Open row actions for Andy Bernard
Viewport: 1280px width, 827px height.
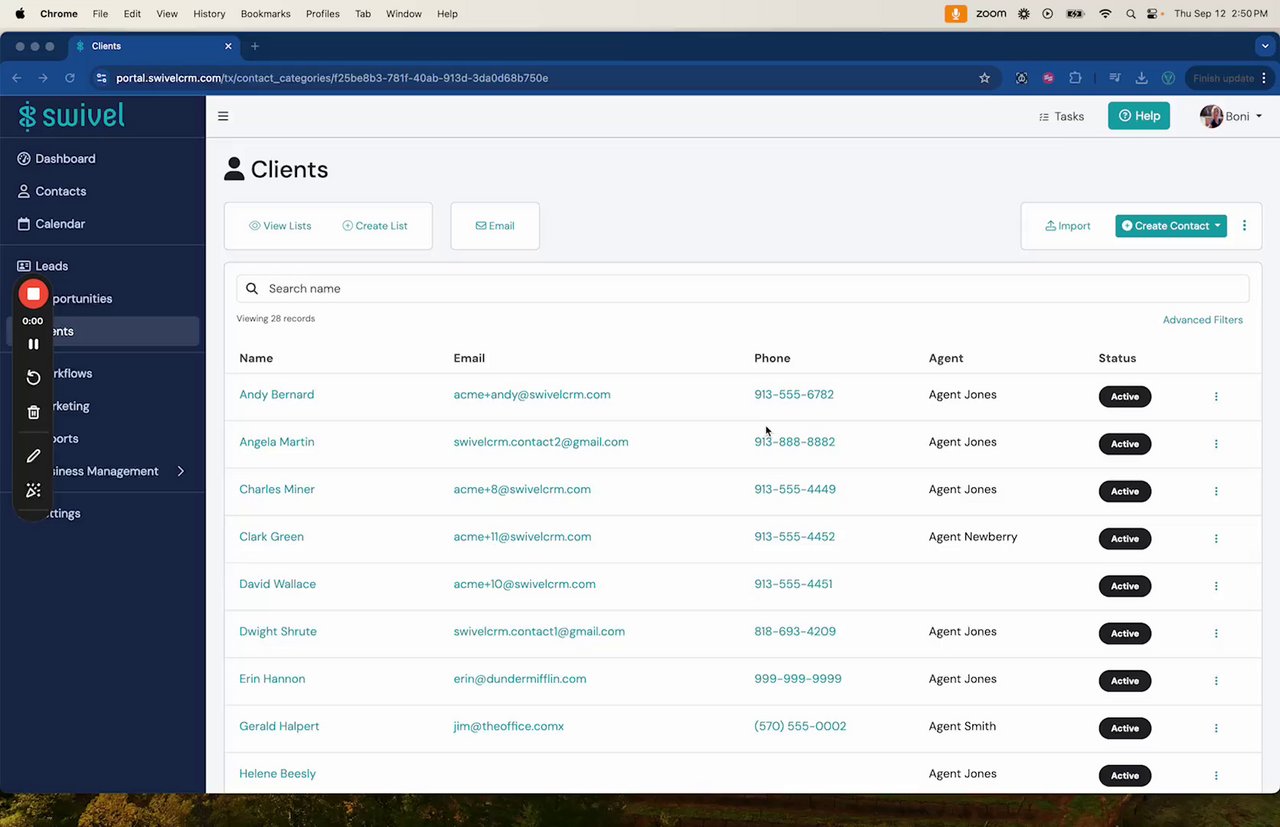coord(1216,396)
